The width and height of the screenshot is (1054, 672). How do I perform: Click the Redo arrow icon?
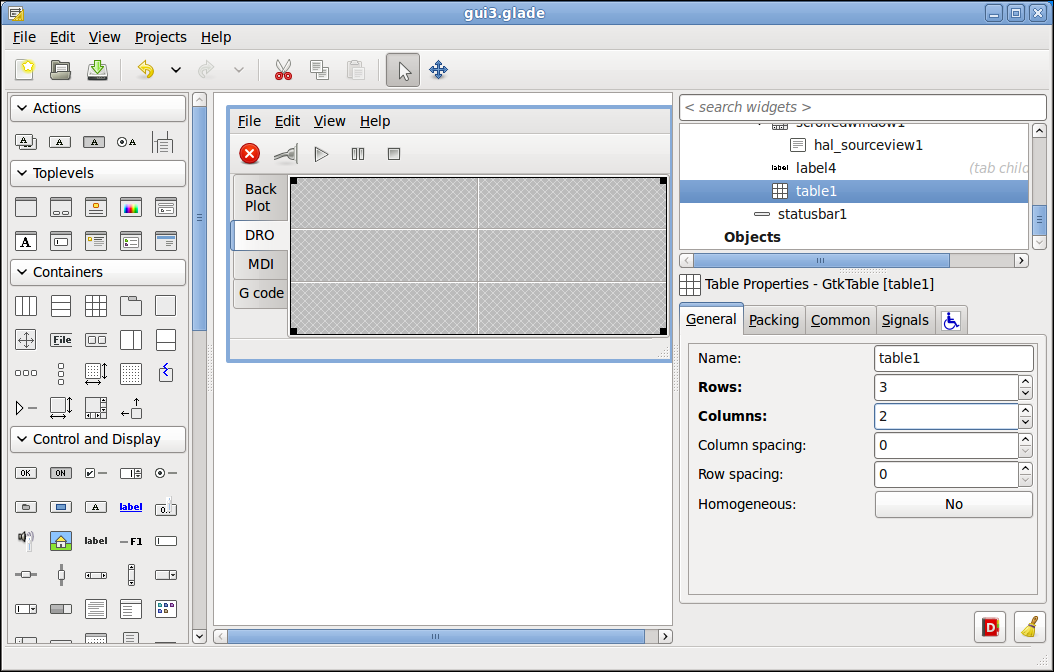206,69
